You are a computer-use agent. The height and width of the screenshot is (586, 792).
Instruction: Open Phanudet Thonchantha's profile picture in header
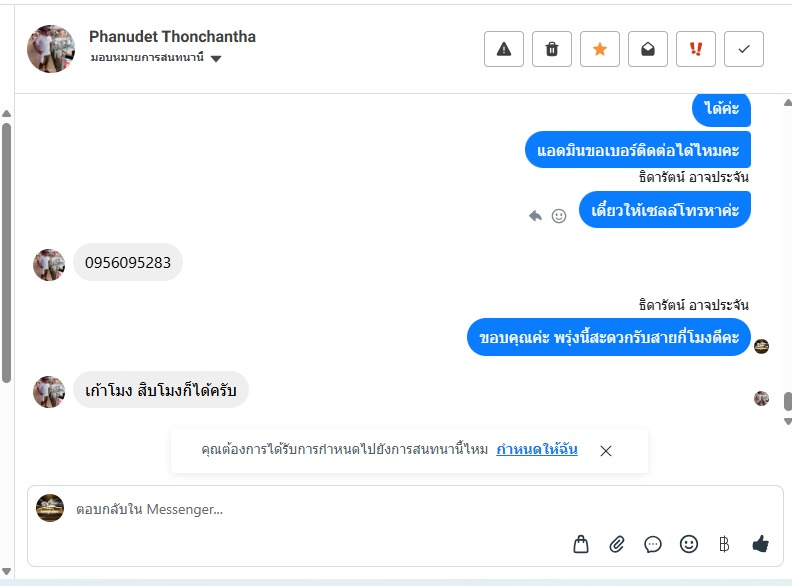point(51,49)
